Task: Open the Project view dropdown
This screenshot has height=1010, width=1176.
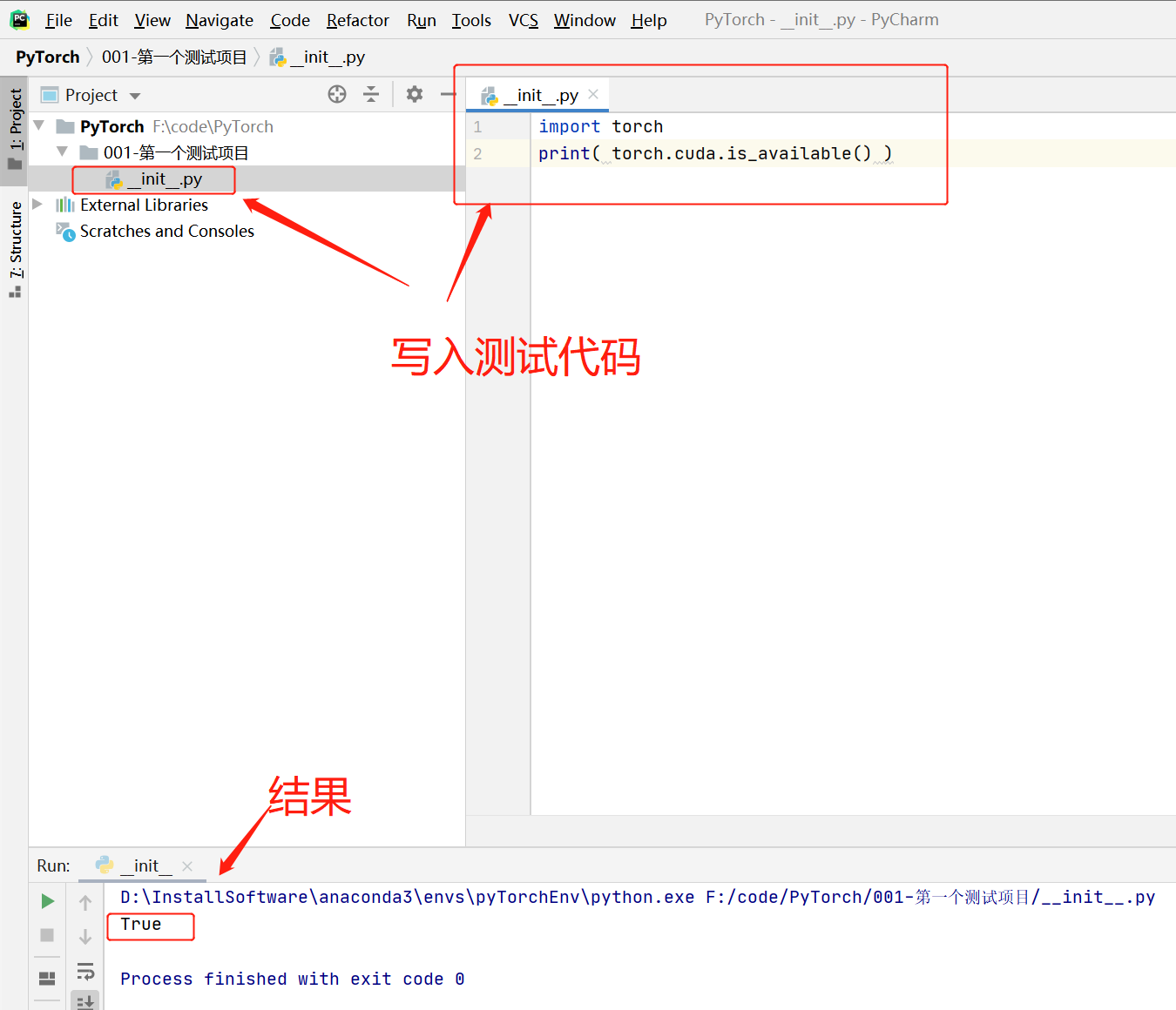Action: [x=135, y=96]
